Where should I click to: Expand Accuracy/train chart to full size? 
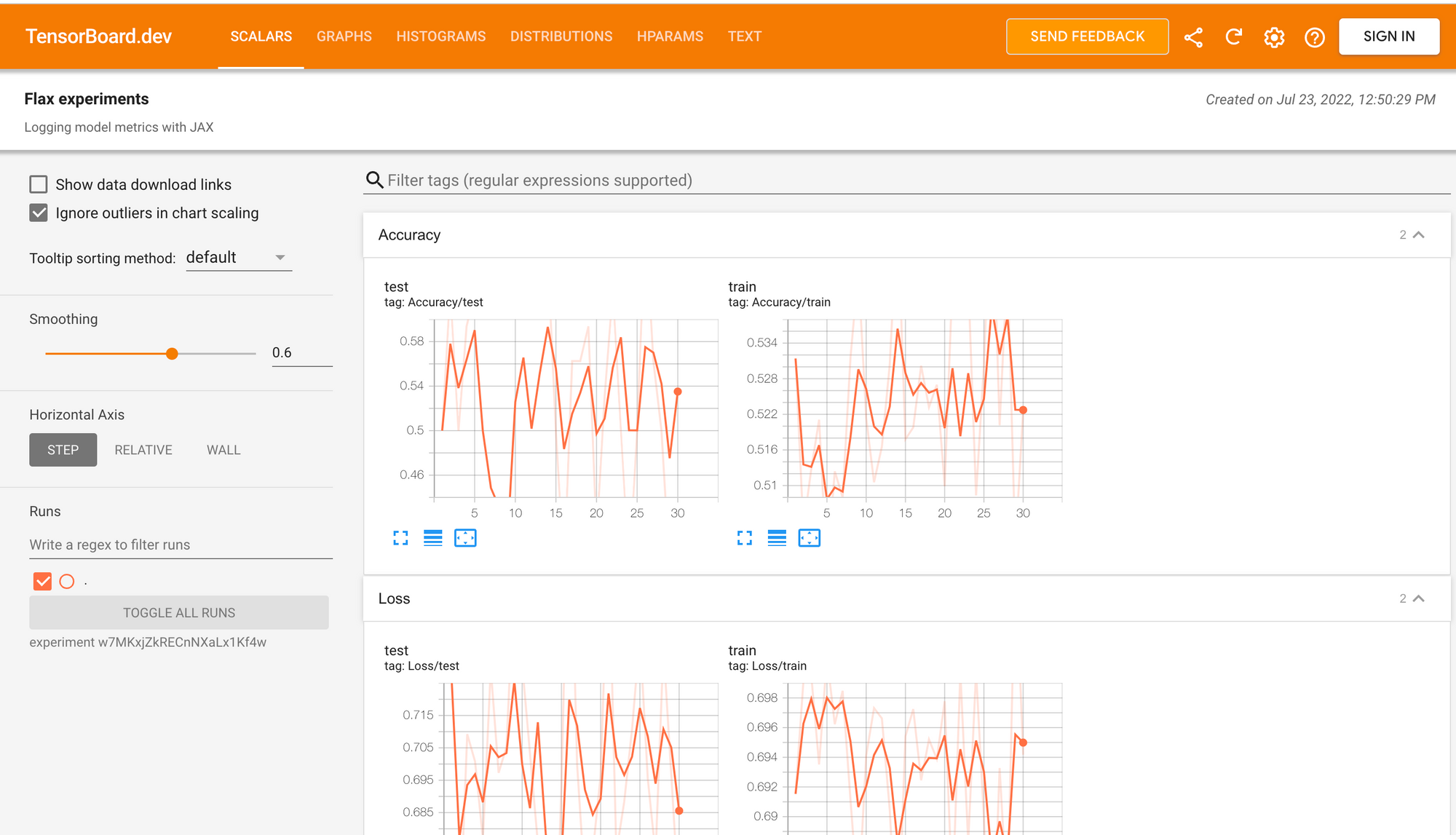pyautogui.click(x=745, y=538)
